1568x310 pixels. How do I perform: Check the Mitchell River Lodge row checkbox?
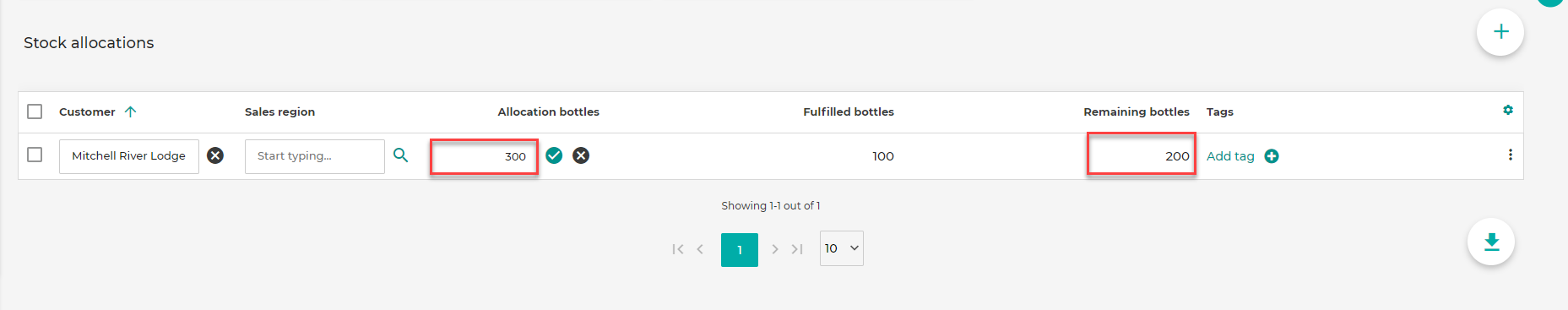35,155
